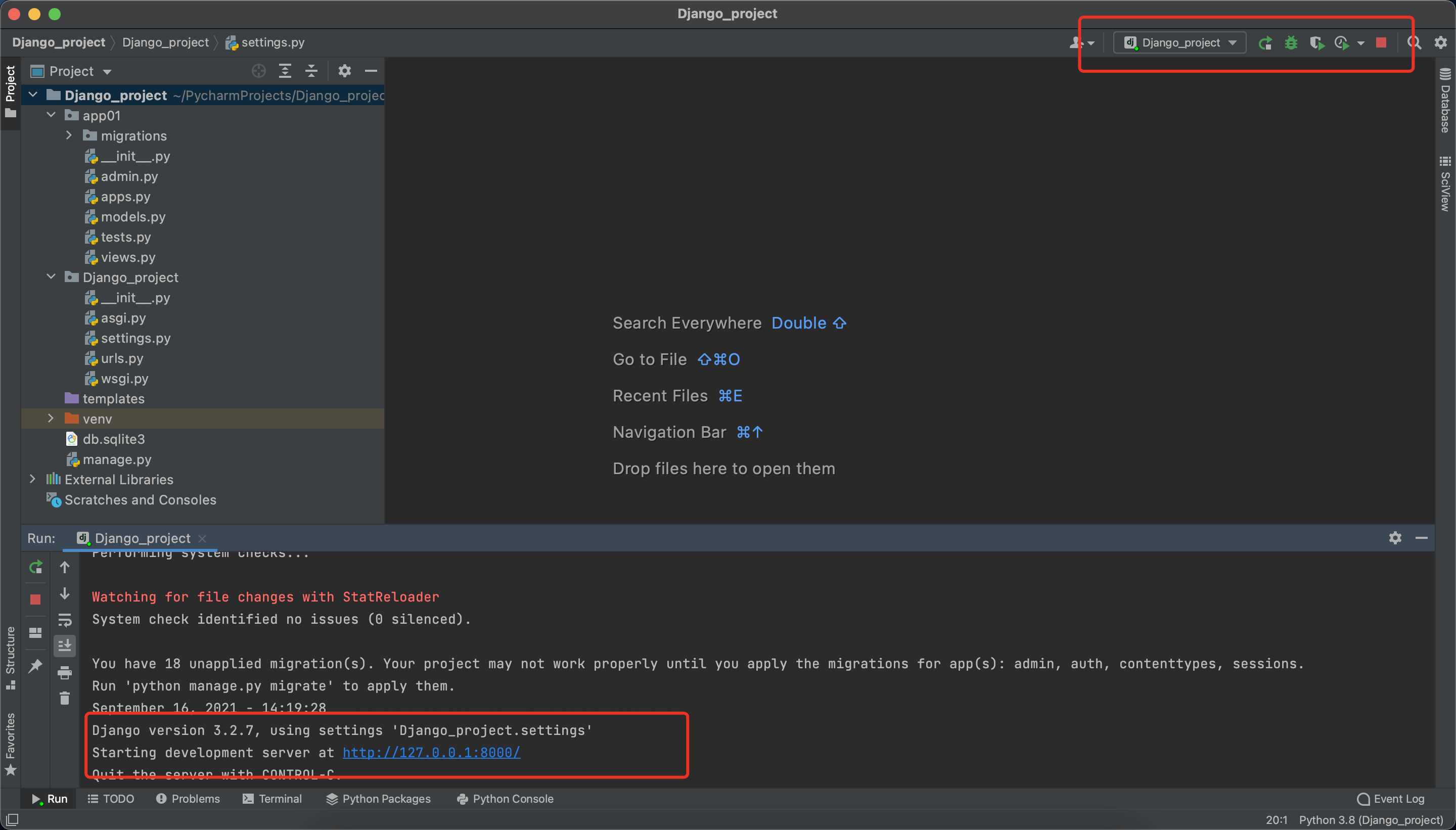This screenshot has height=830, width=1456.
Task: Open the Database side tool window
Action: [1444, 100]
